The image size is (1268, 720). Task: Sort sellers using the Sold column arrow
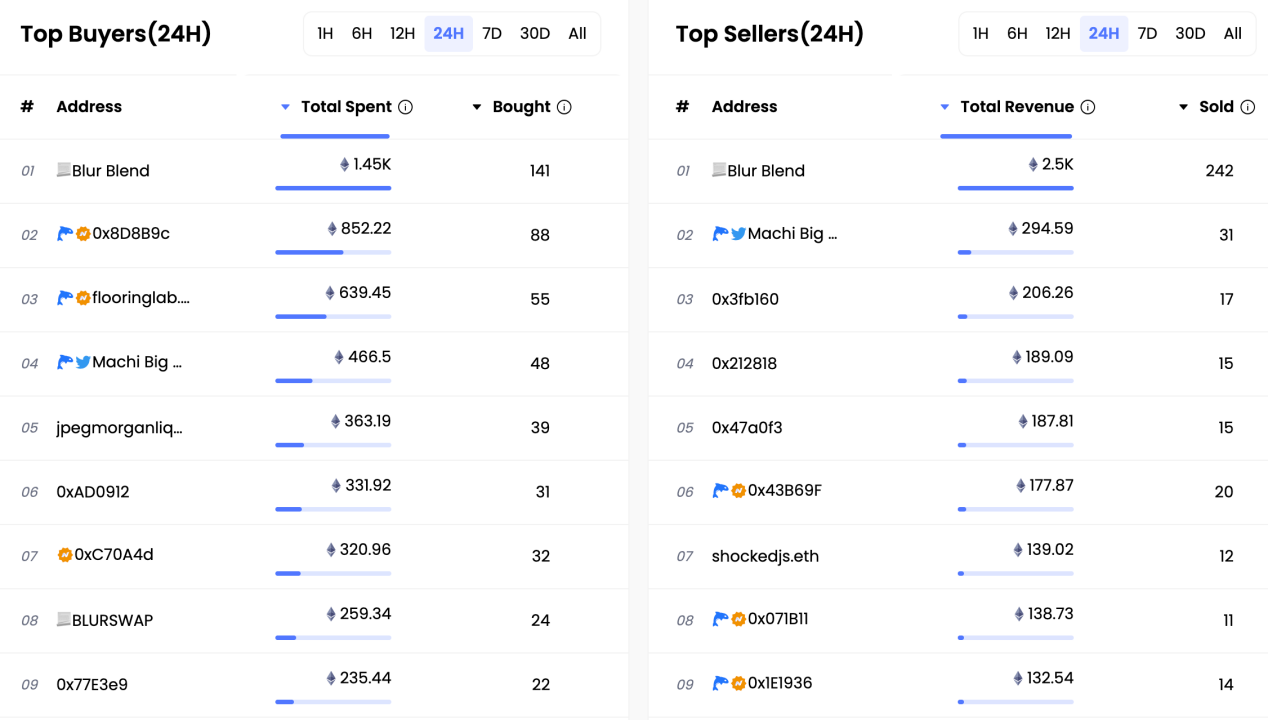(x=1184, y=107)
